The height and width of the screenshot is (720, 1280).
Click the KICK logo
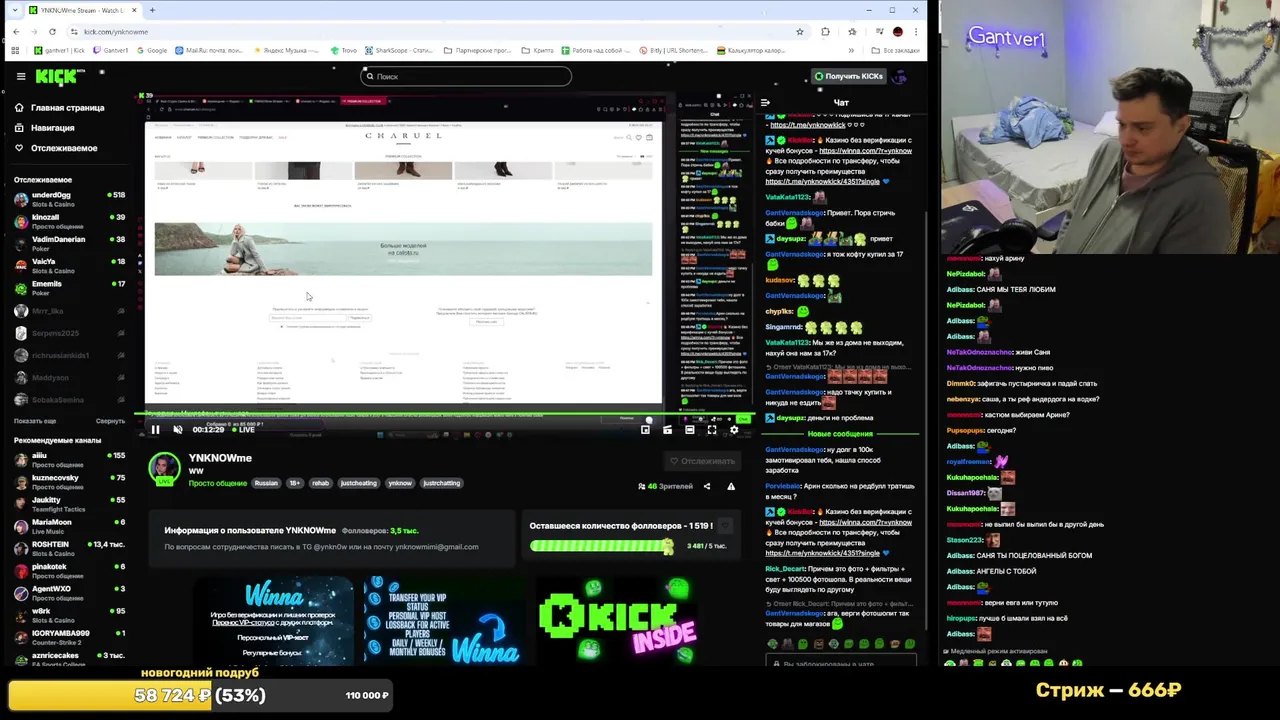point(56,77)
